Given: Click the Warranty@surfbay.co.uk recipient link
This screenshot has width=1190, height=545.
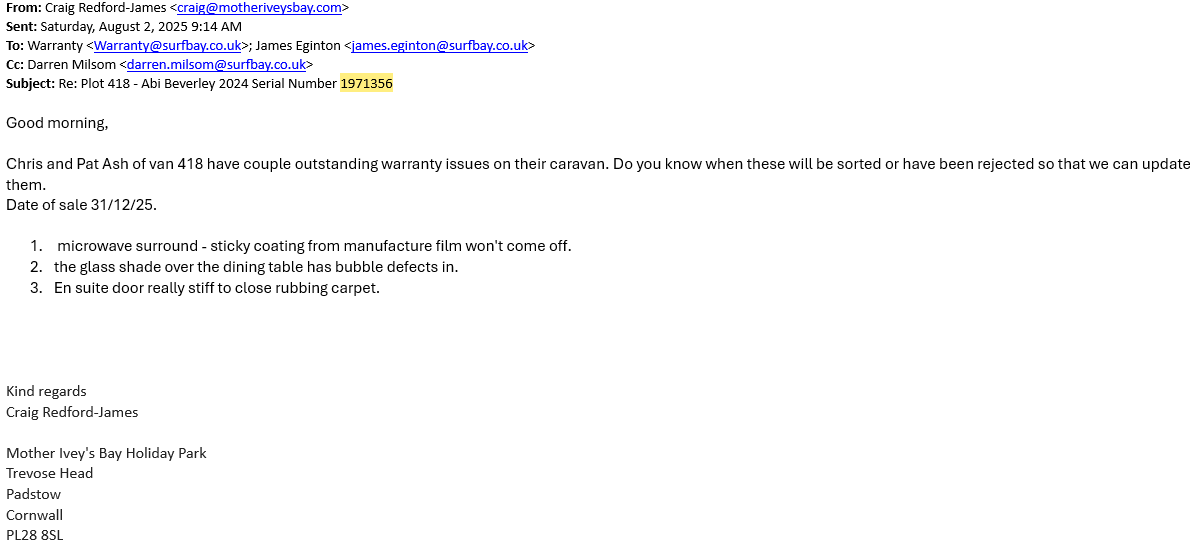Looking at the screenshot, I should pos(167,46).
